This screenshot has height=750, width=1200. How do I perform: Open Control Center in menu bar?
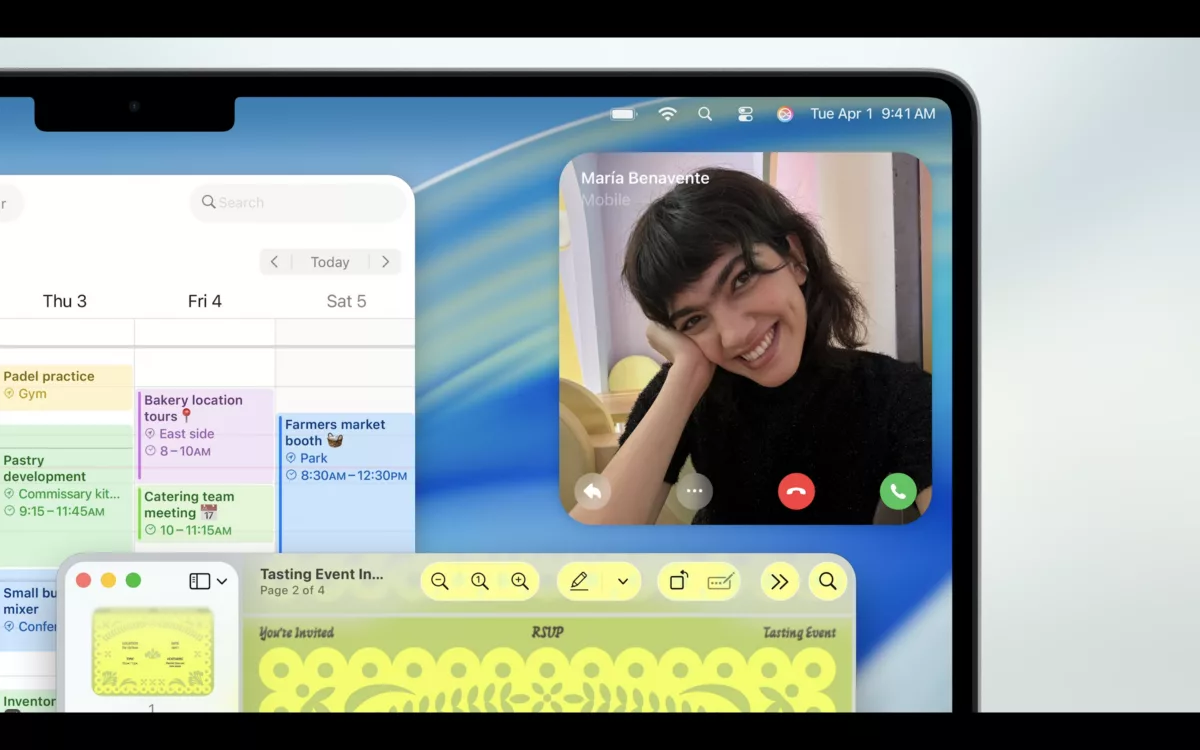point(745,114)
